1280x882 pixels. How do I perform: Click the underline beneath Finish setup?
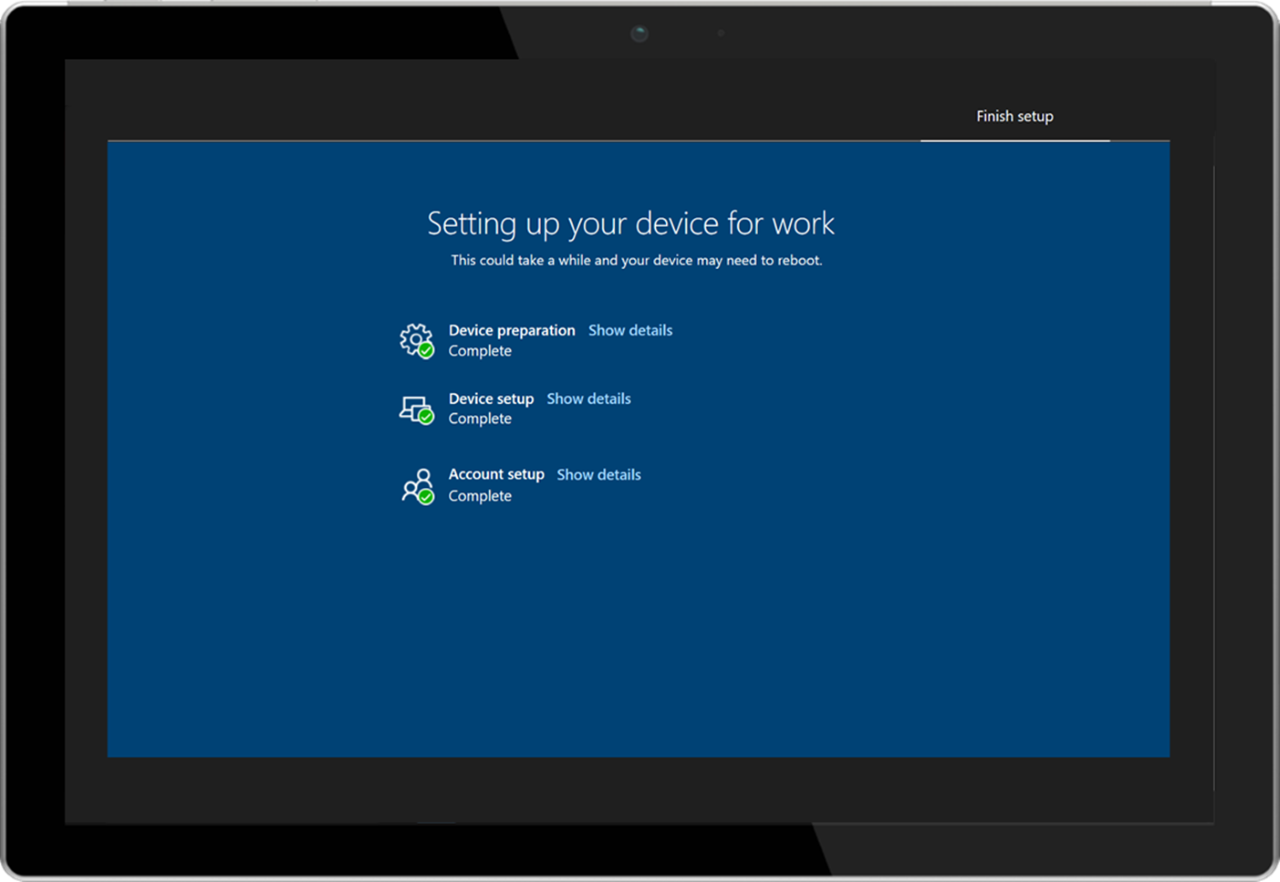(1014, 140)
